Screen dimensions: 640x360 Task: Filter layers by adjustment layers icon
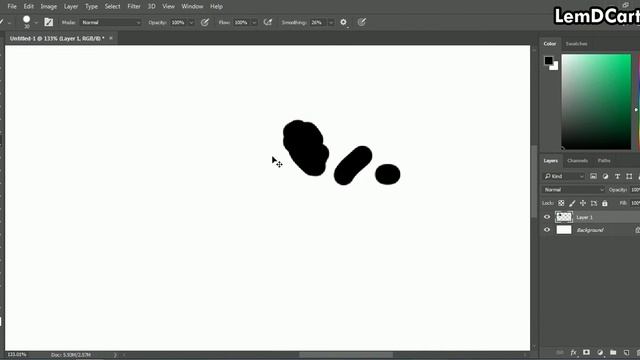[605, 176]
